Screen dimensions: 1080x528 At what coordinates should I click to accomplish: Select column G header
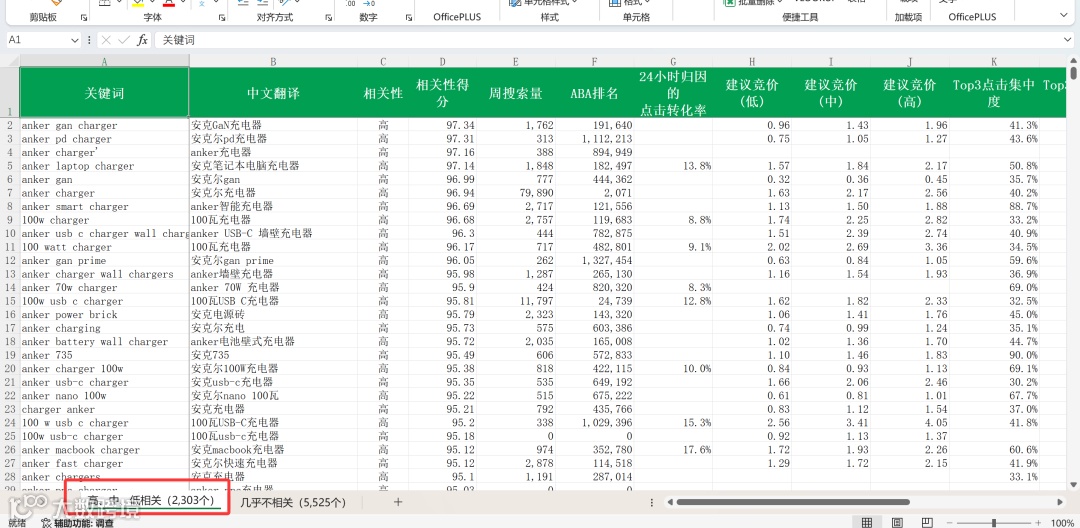click(x=673, y=61)
